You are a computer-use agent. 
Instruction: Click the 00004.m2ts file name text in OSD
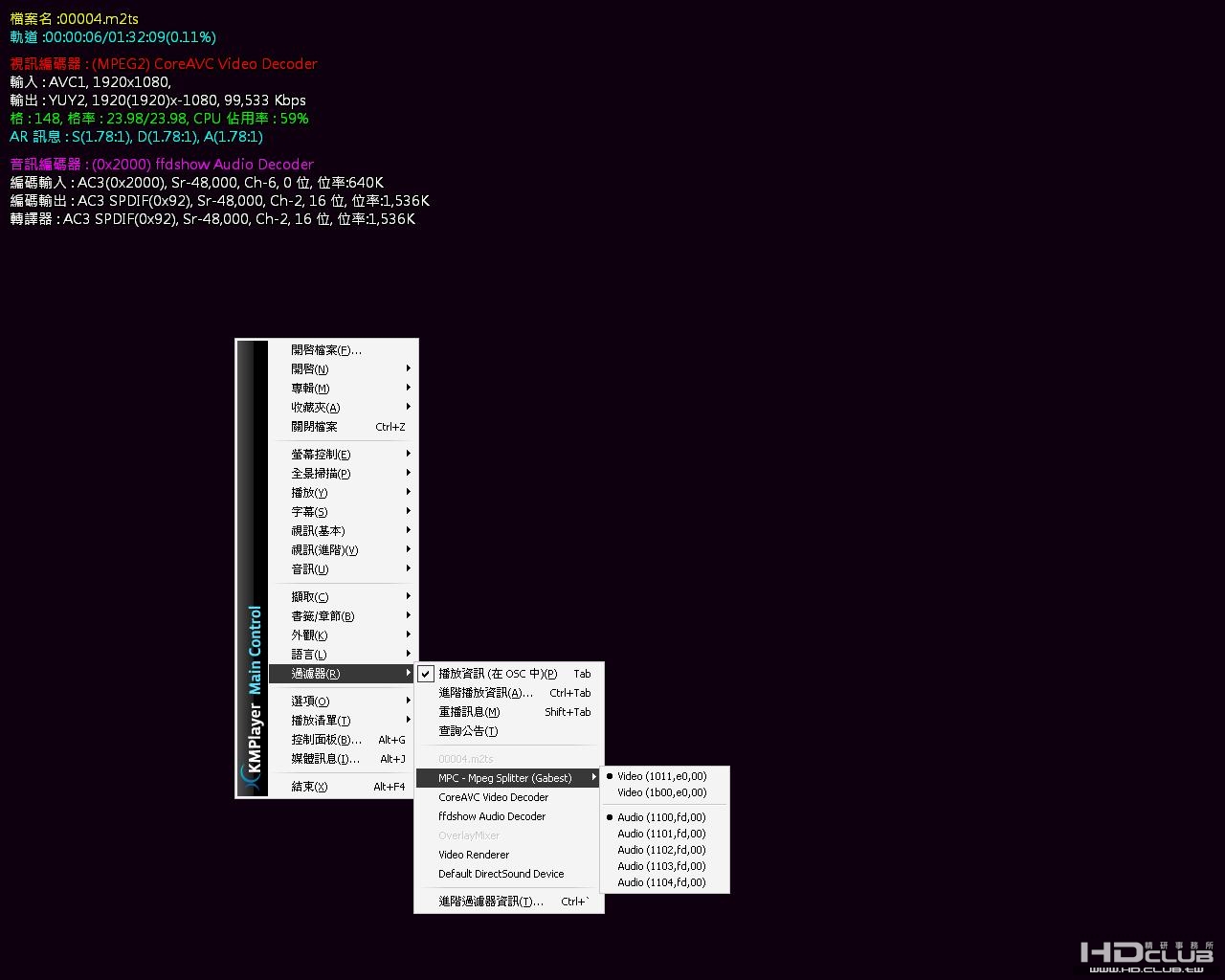pyautogui.click(x=99, y=18)
